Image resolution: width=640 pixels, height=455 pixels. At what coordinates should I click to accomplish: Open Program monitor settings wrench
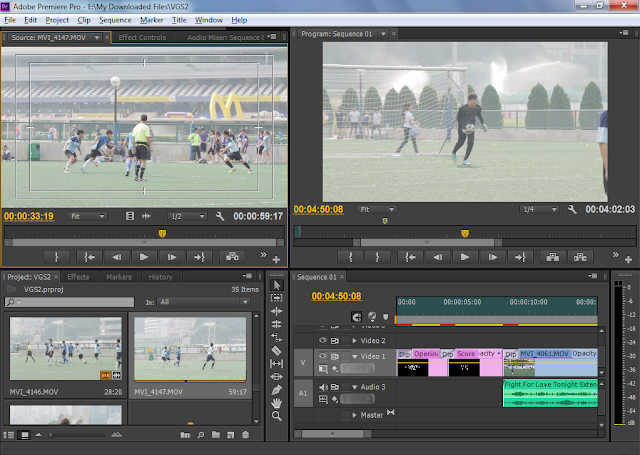572,209
